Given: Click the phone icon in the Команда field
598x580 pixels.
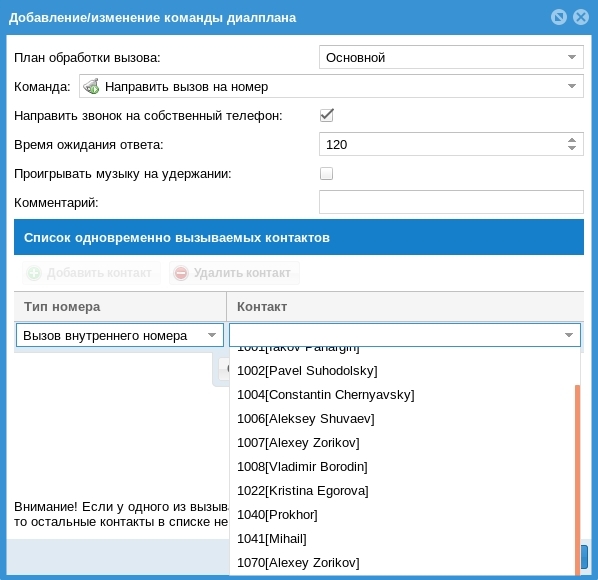Looking at the screenshot, I should click(92, 87).
